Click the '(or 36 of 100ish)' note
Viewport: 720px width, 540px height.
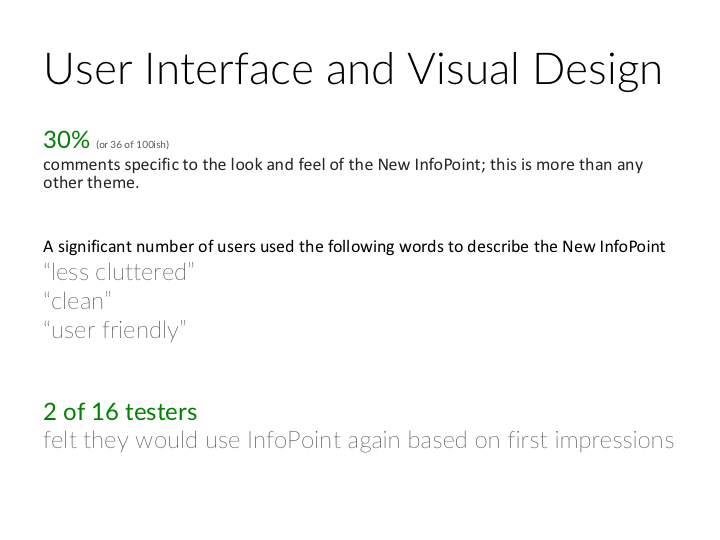[x=132, y=144]
